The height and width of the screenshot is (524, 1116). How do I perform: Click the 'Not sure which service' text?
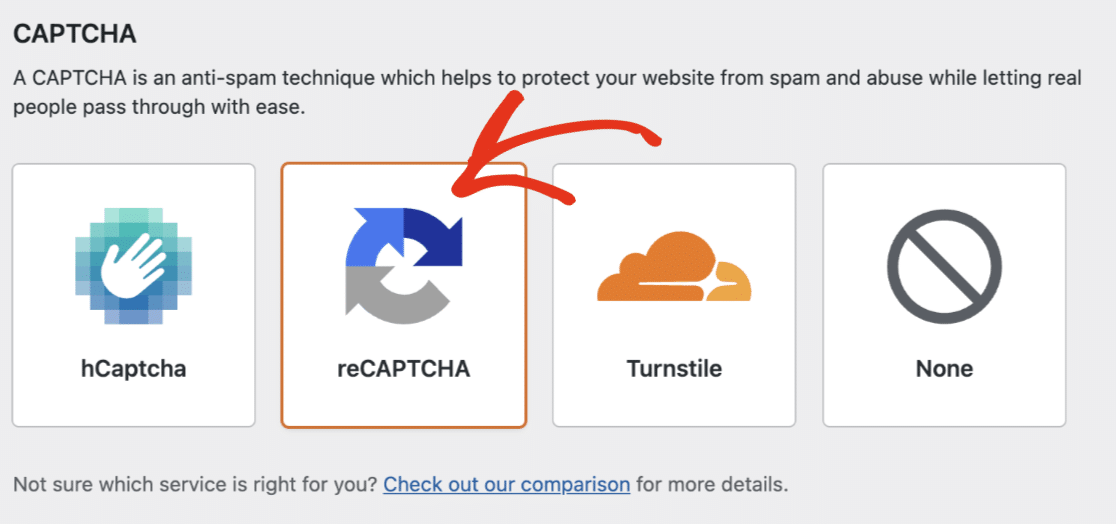click(195, 485)
